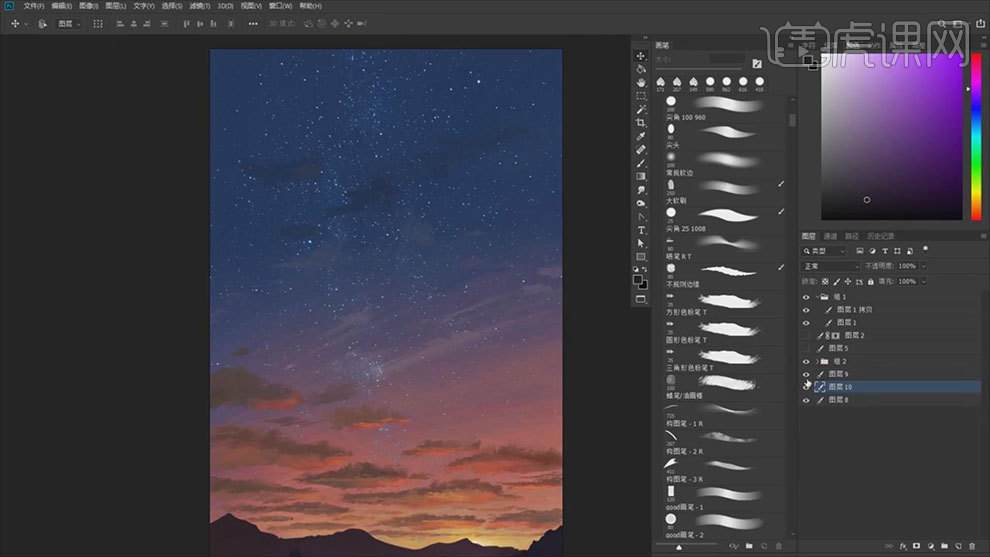Screen dimensions: 990x557
Task: Select the Horizontal Type tool
Action: click(641, 230)
